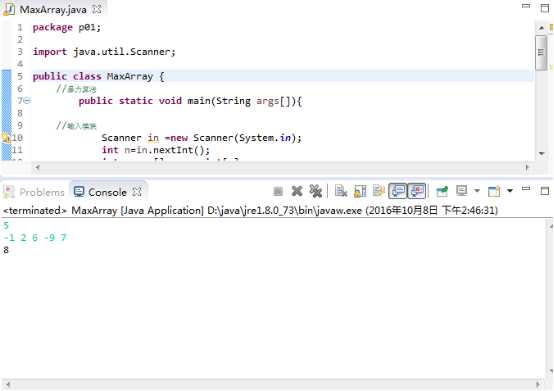Click the Clear Console icon
The image size is (554, 391).
[341, 191]
